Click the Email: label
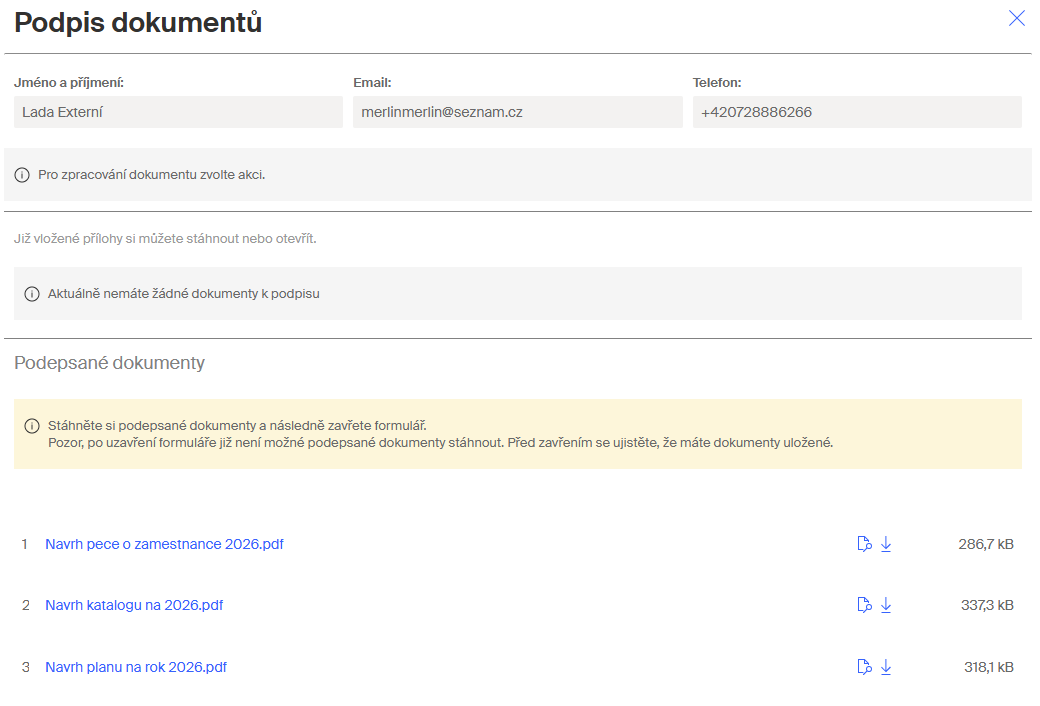The height and width of the screenshot is (706, 1040). (372, 83)
